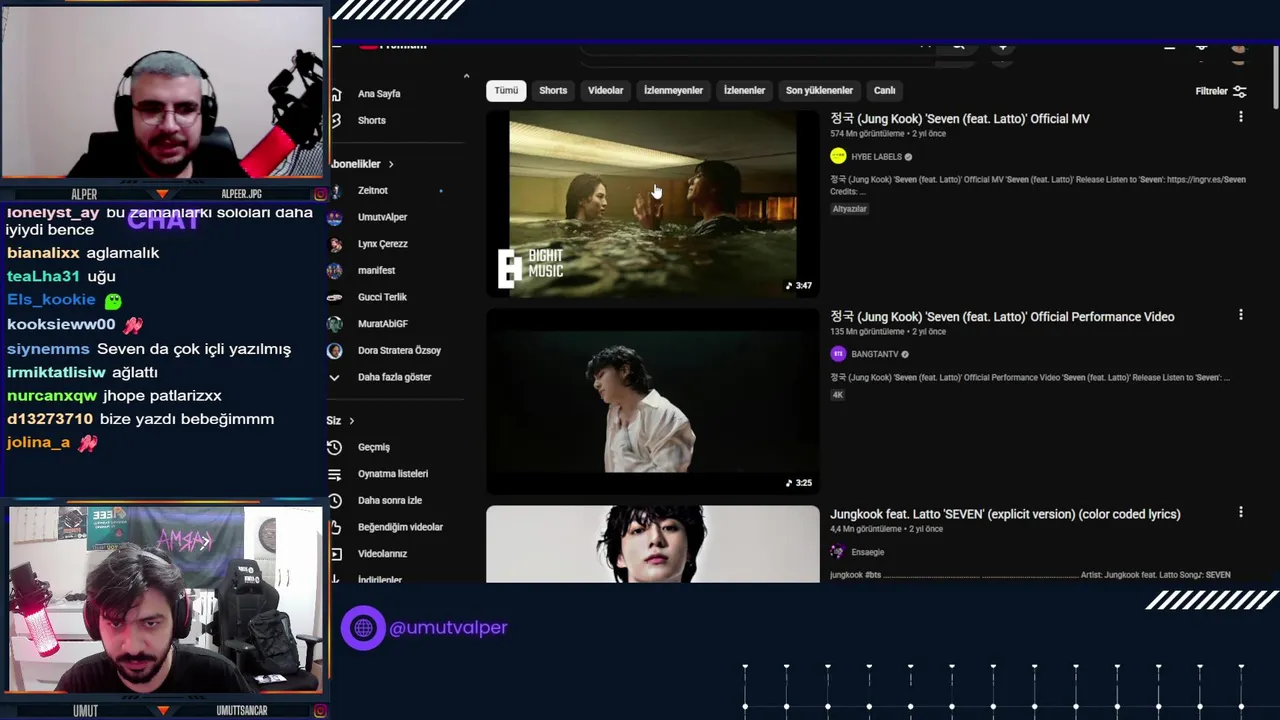Open Ana Sayfa home icon in sidebar
1280x720 pixels.
(336, 94)
